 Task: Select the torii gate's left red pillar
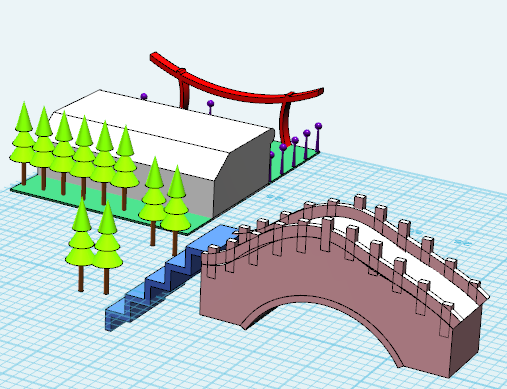(184, 90)
